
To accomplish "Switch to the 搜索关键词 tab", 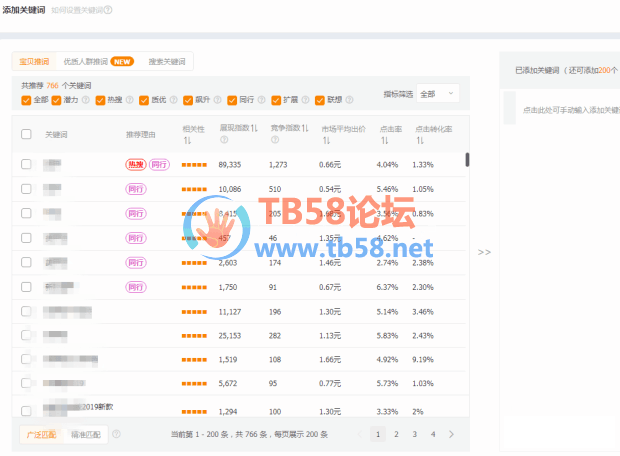I will 167,61.
